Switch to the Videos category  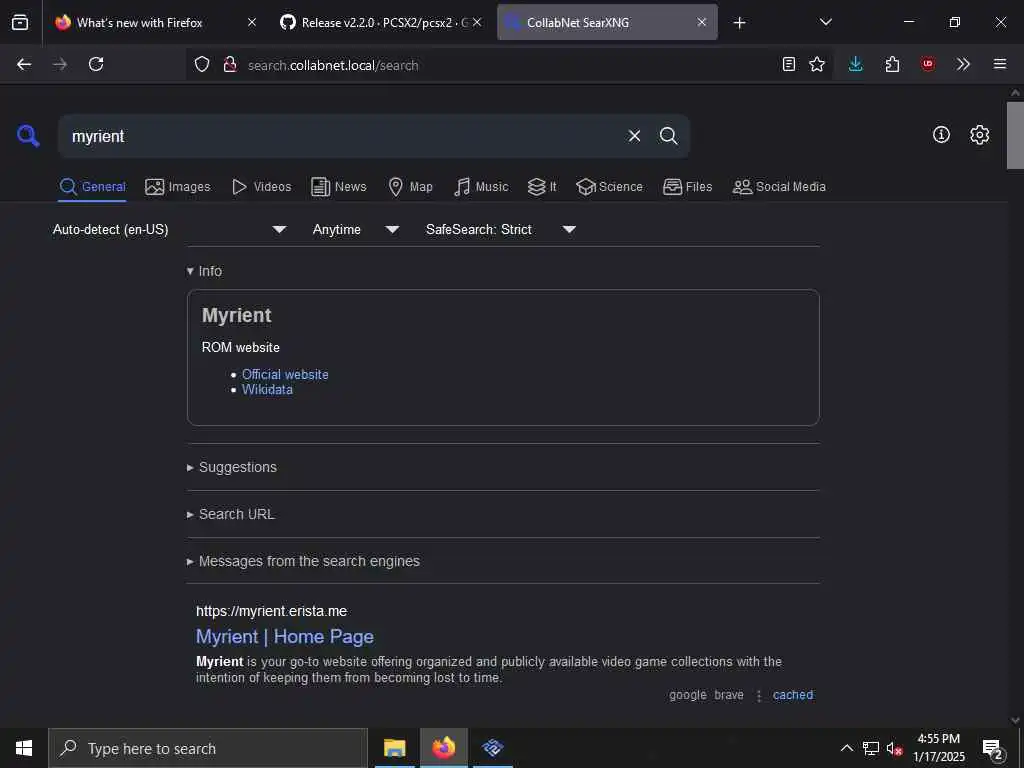tap(262, 187)
